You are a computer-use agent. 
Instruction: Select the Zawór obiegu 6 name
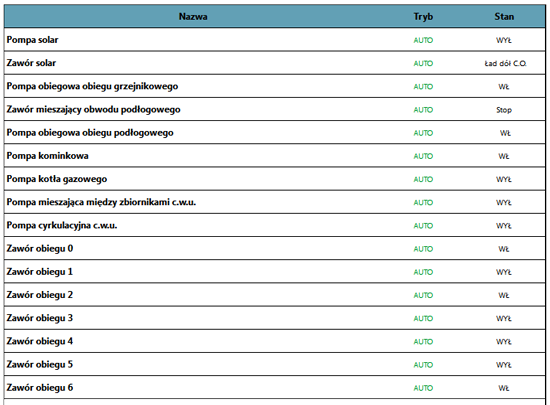coord(40,387)
